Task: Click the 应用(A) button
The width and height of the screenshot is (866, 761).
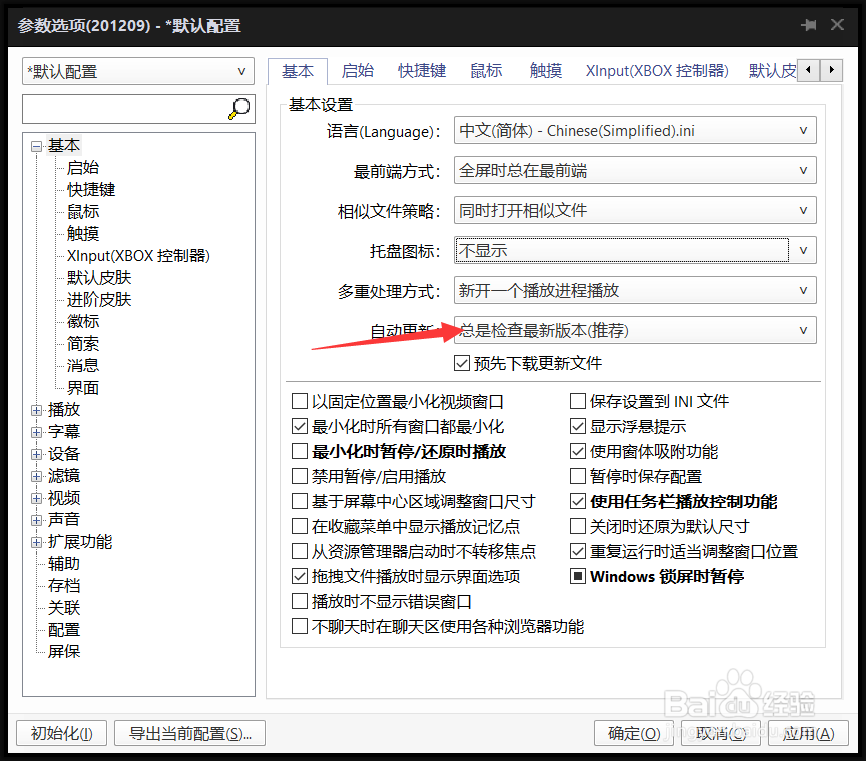Action: tap(810, 733)
